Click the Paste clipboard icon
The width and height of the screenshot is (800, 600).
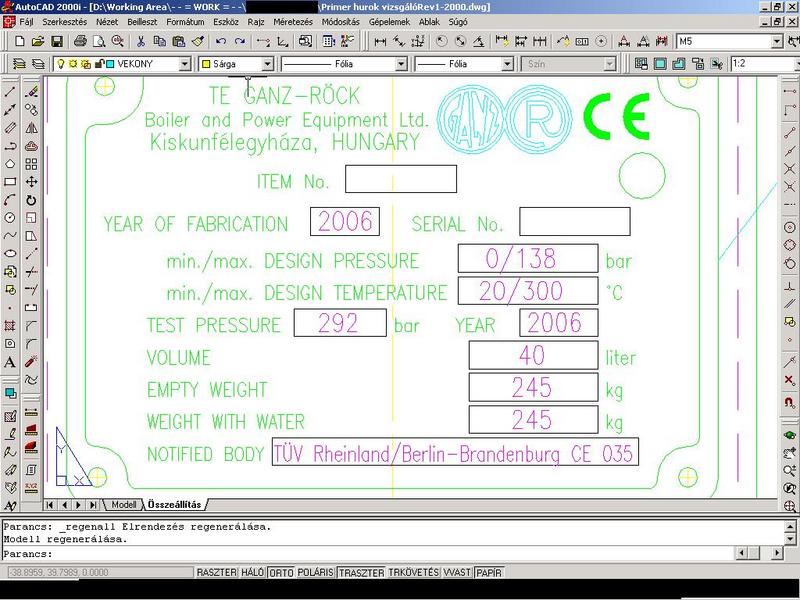coord(179,41)
